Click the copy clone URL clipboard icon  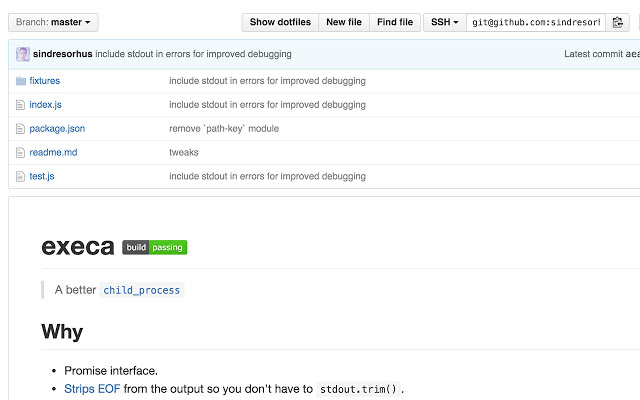[619, 22]
